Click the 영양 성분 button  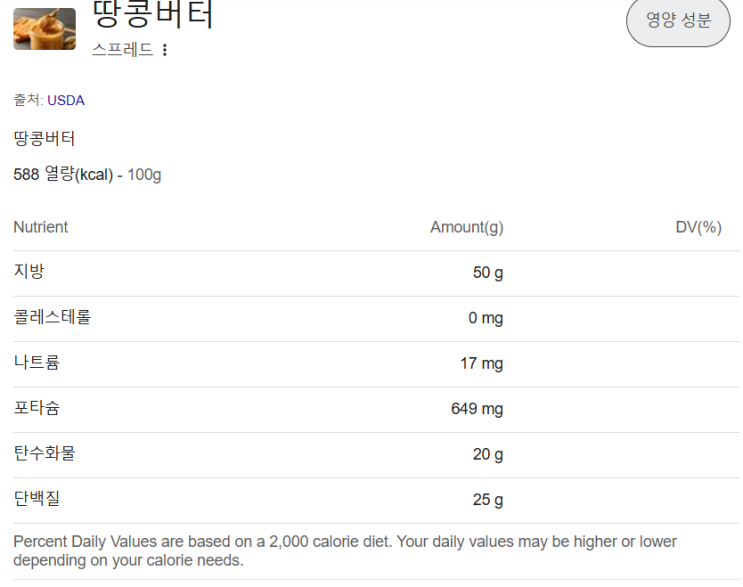(678, 20)
